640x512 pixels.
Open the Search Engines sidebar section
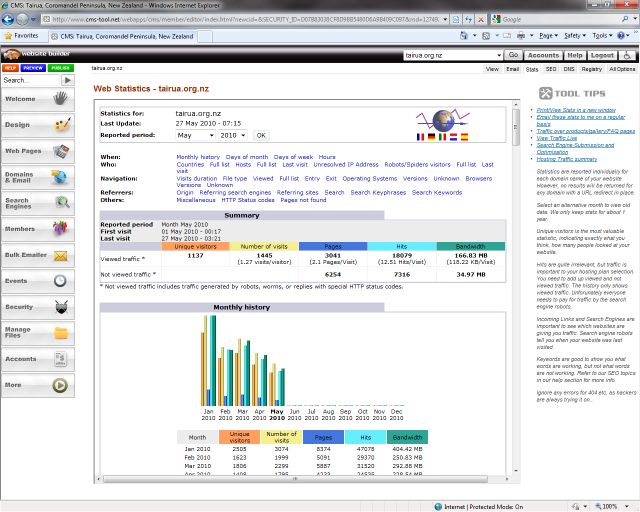pyautogui.click(x=37, y=203)
